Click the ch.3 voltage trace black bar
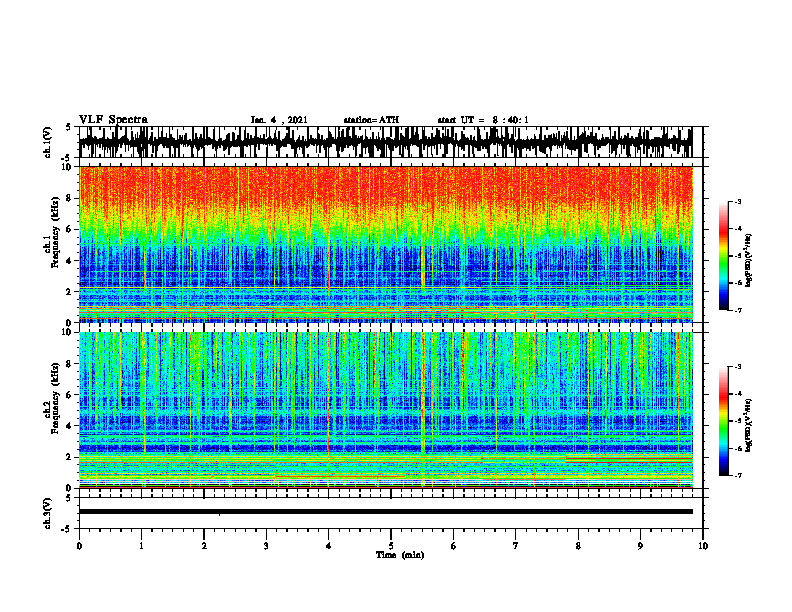This screenshot has width=792, height=612. (385, 512)
